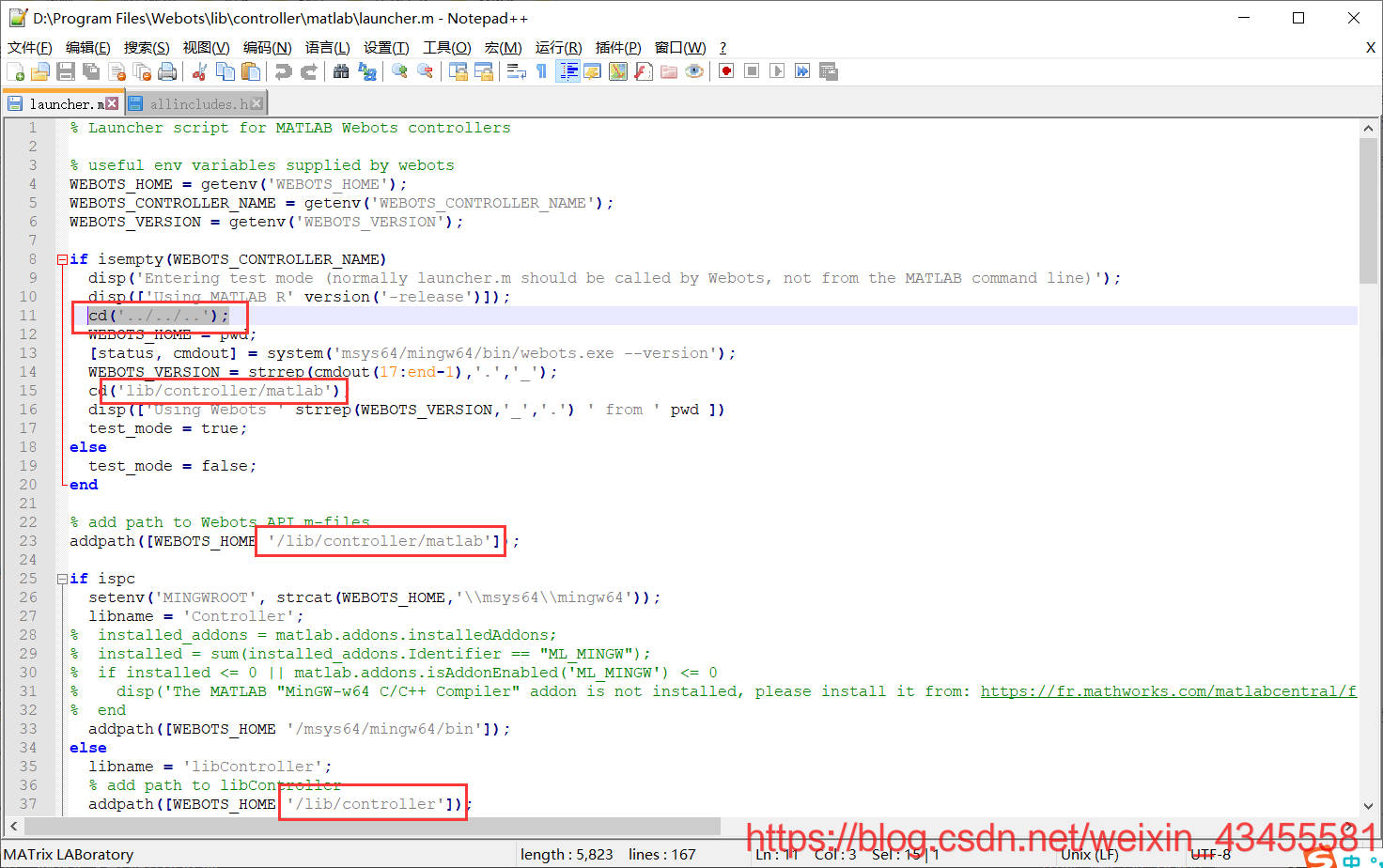The height and width of the screenshot is (868, 1383).
Task: Open the fr.mathworks.com link on line 31
Action: [1169, 691]
